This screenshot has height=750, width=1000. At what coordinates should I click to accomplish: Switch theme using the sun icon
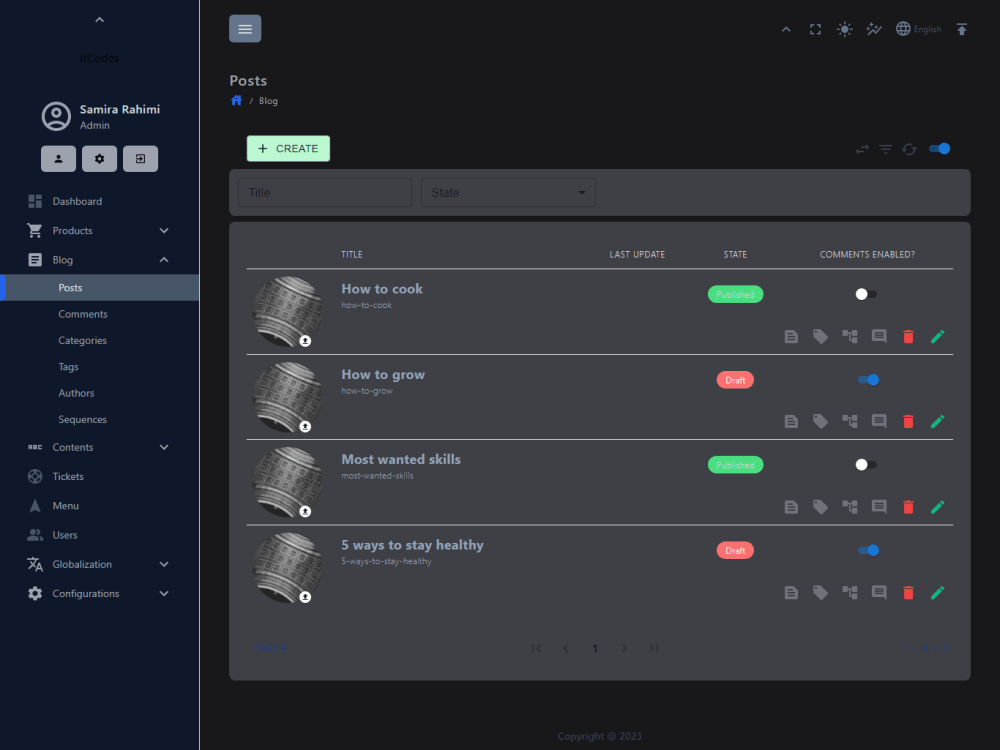844,29
